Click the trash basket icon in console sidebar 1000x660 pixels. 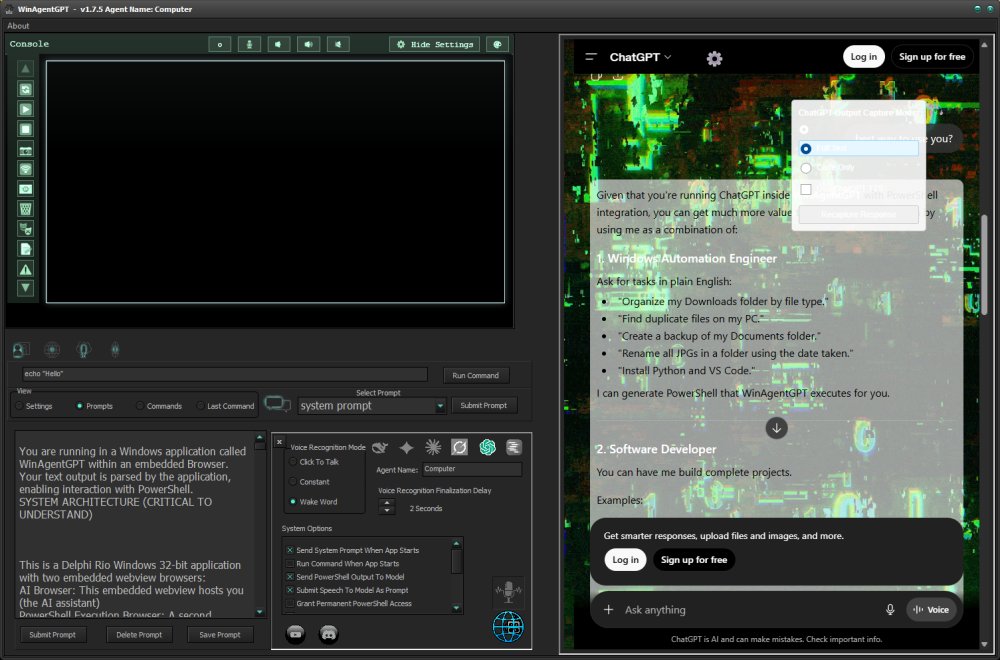point(26,209)
